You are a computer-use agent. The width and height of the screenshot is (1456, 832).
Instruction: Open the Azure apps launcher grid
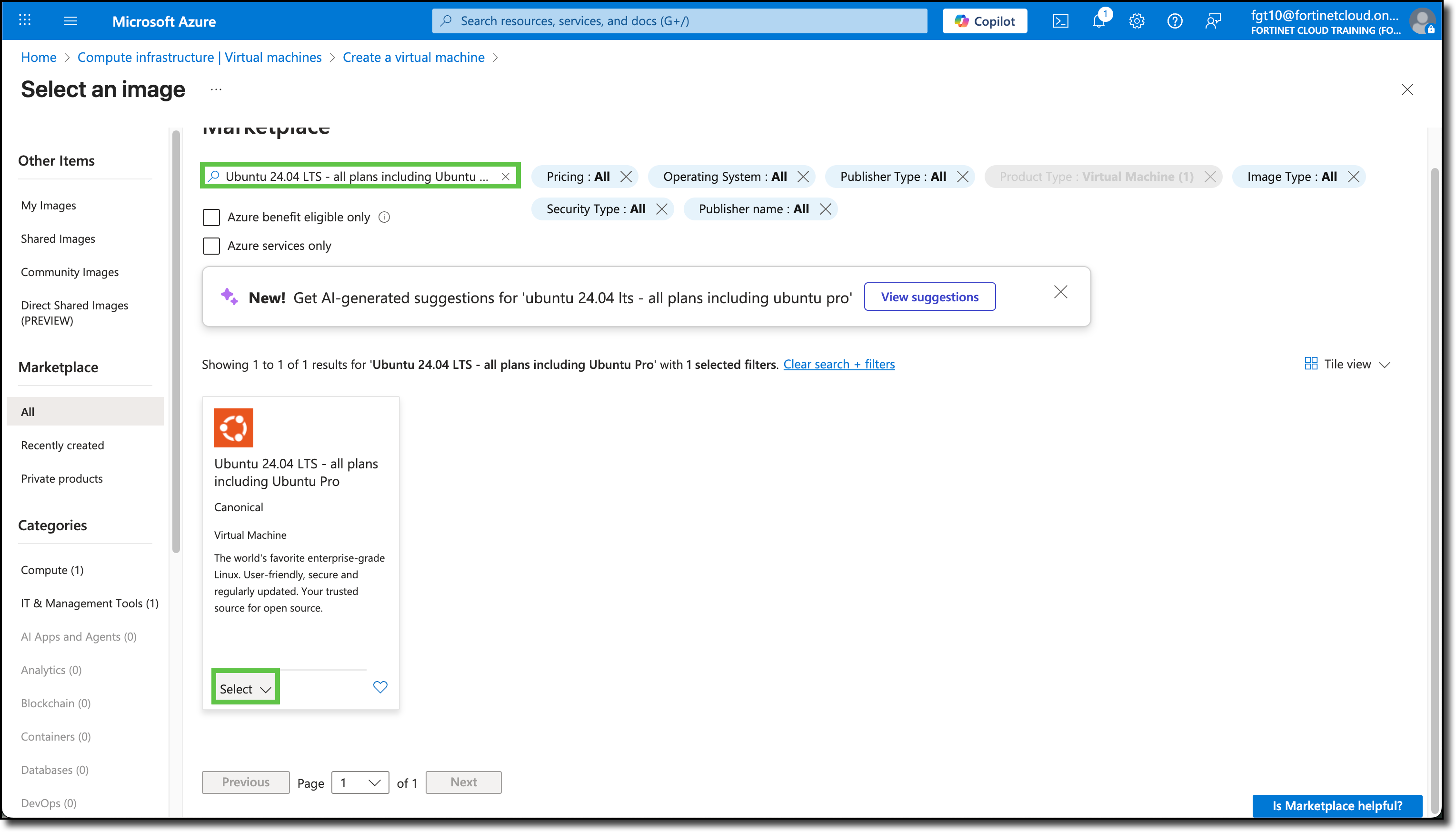tap(25, 20)
